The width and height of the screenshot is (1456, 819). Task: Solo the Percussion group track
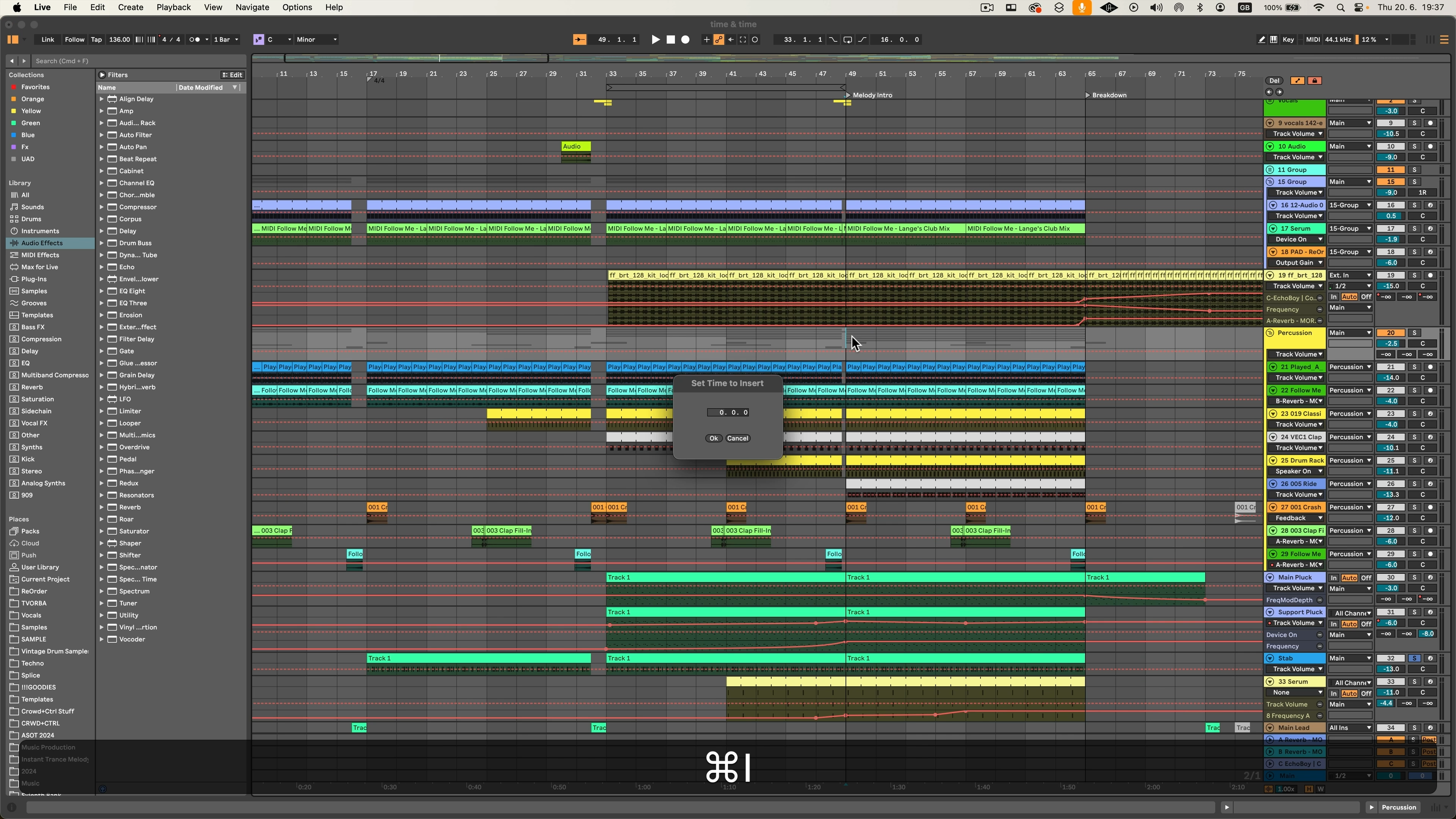(x=1414, y=333)
